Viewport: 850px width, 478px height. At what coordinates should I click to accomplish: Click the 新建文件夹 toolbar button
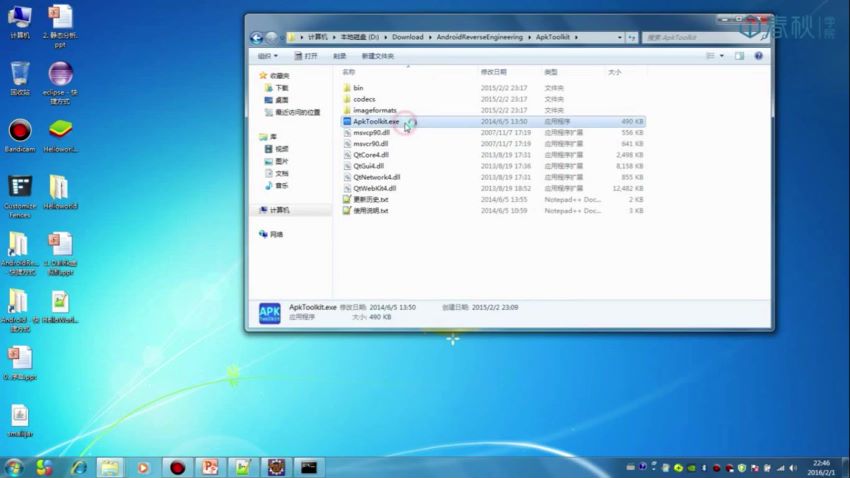tap(377, 56)
